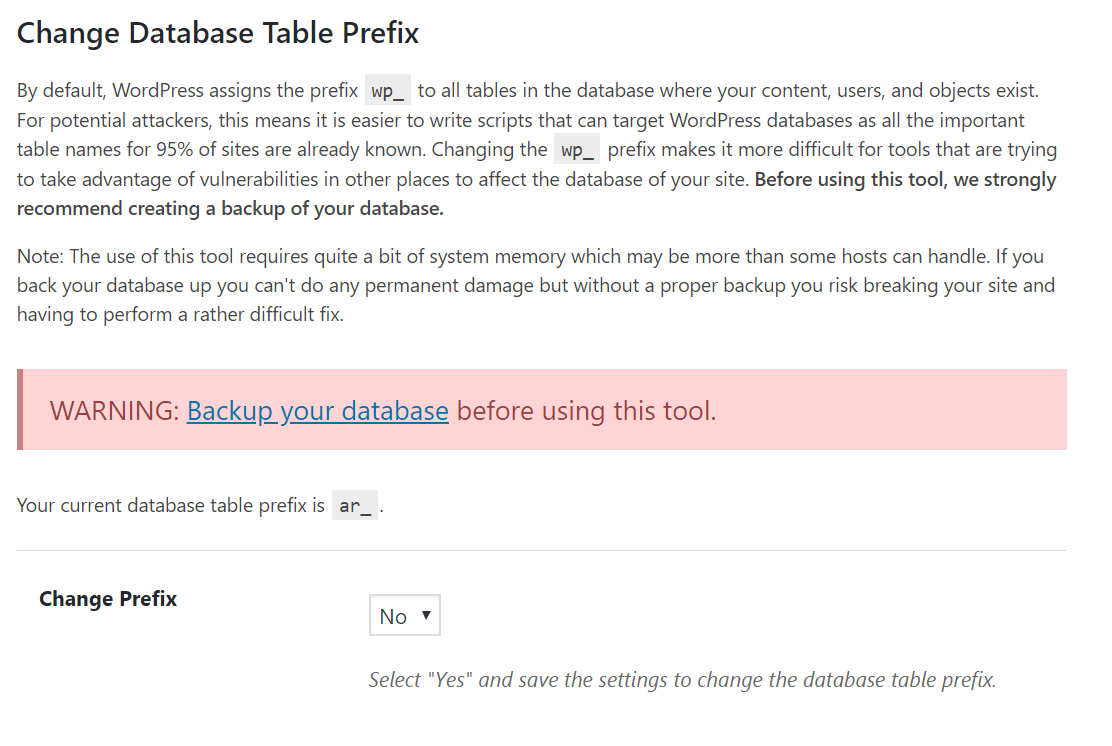Click the horizontal divider above Change Prefix
Image resolution: width=1112 pixels, height=746 pixels.
(542, 550)
